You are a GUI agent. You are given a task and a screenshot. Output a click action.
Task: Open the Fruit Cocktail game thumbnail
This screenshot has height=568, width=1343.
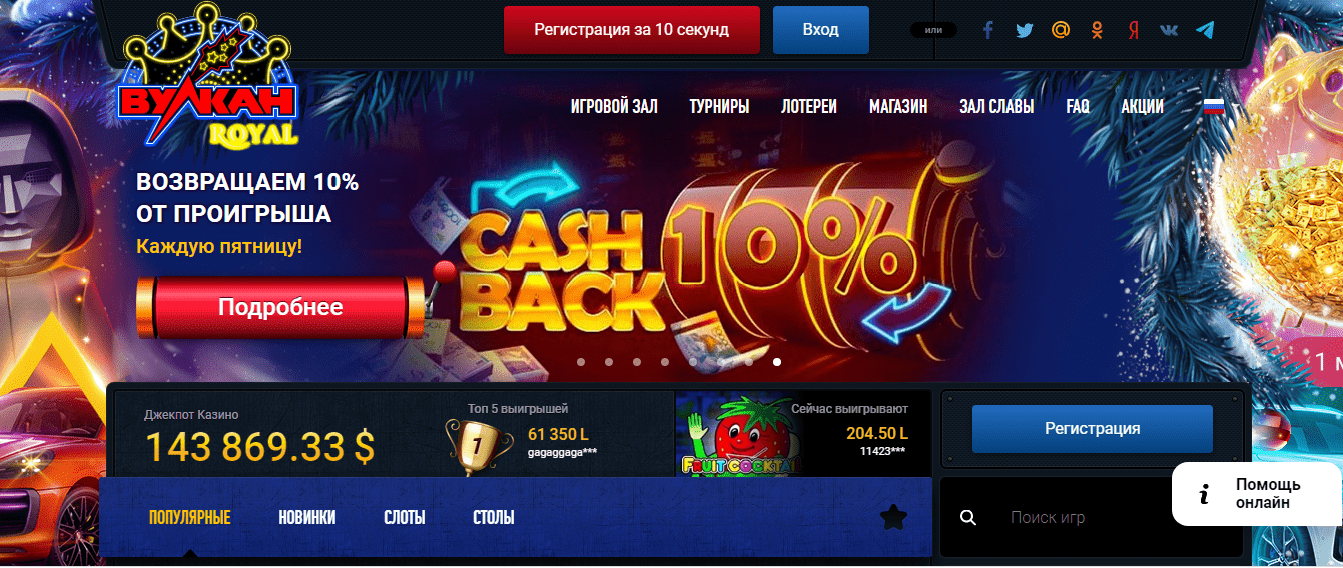pyautogui.click(x=740, y=435)
